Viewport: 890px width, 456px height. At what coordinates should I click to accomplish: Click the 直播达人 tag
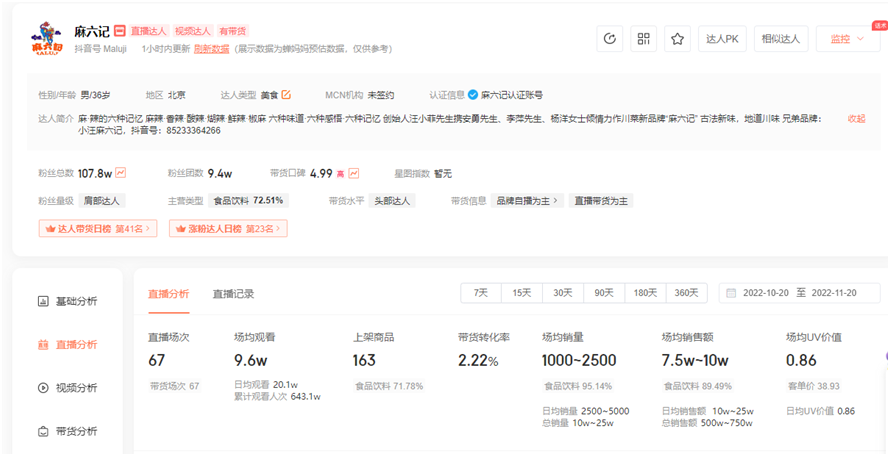[x=149, y=31]
